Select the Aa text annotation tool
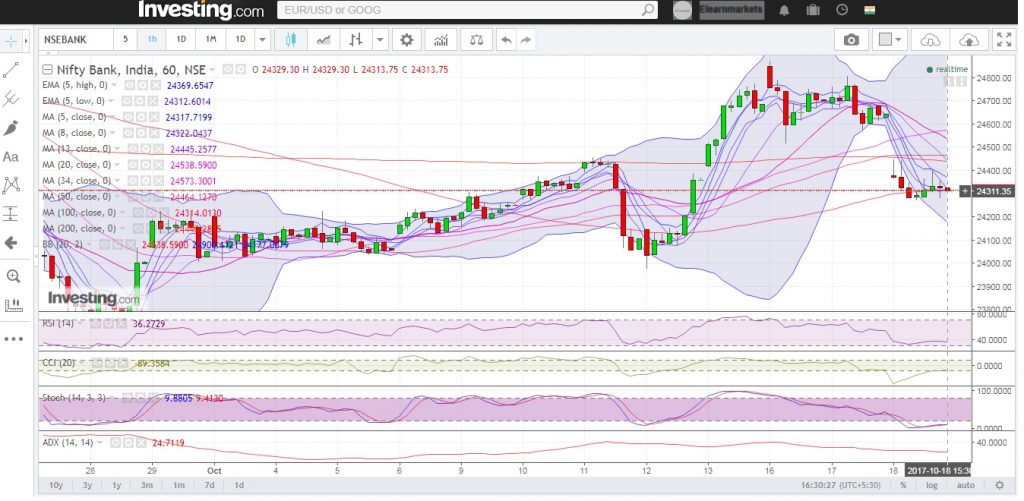1024x501 pixels. click(x=11, y=157)
